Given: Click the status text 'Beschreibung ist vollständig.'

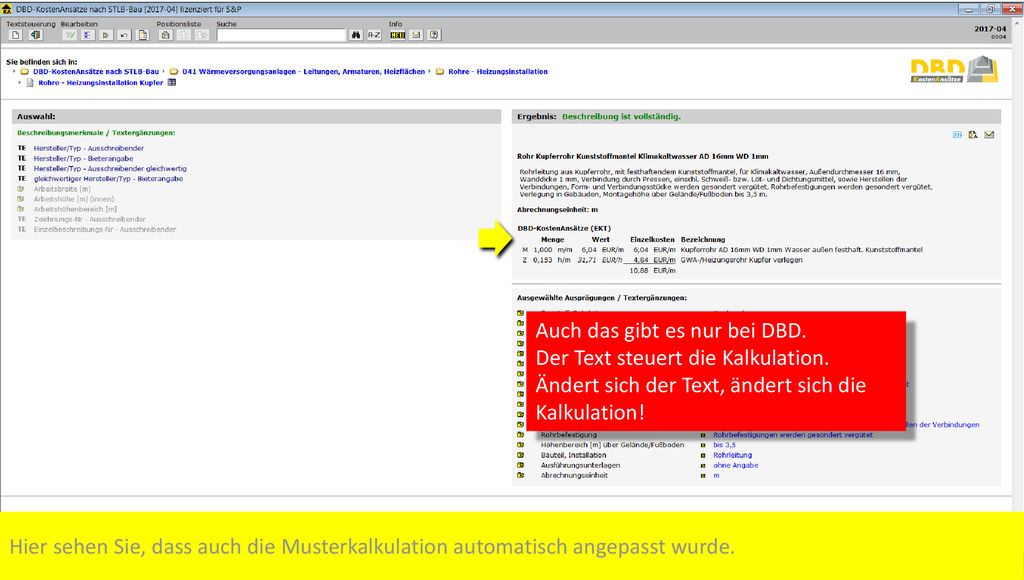Looking at the screenshot, I should [x=621, y=117].
